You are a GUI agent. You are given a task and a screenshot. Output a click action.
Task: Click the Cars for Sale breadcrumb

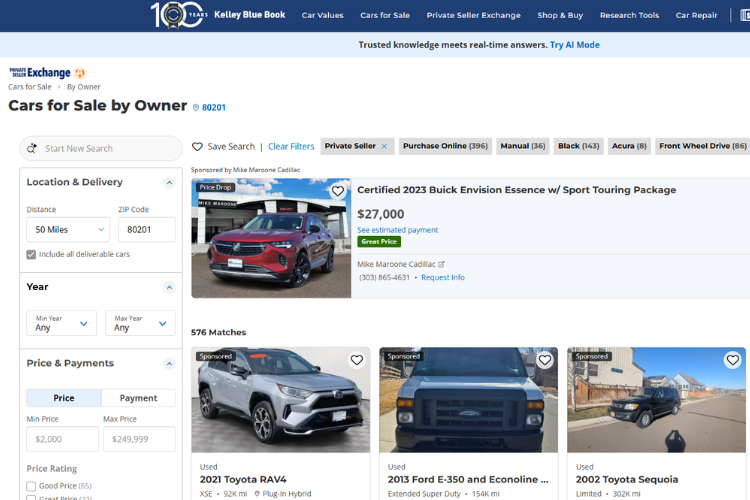click(x=30, y=87)
